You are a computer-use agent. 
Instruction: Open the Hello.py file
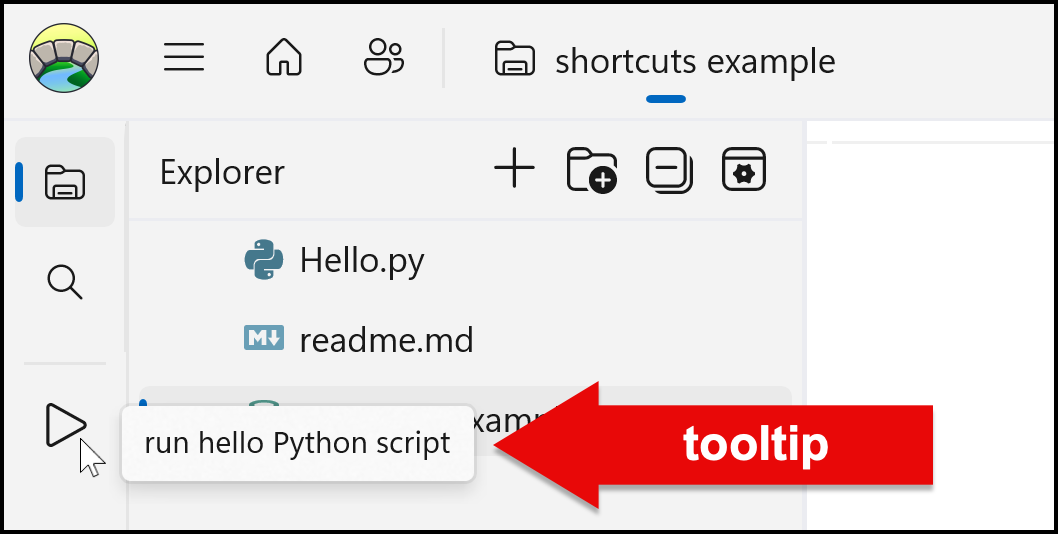(x=362, y=261)
